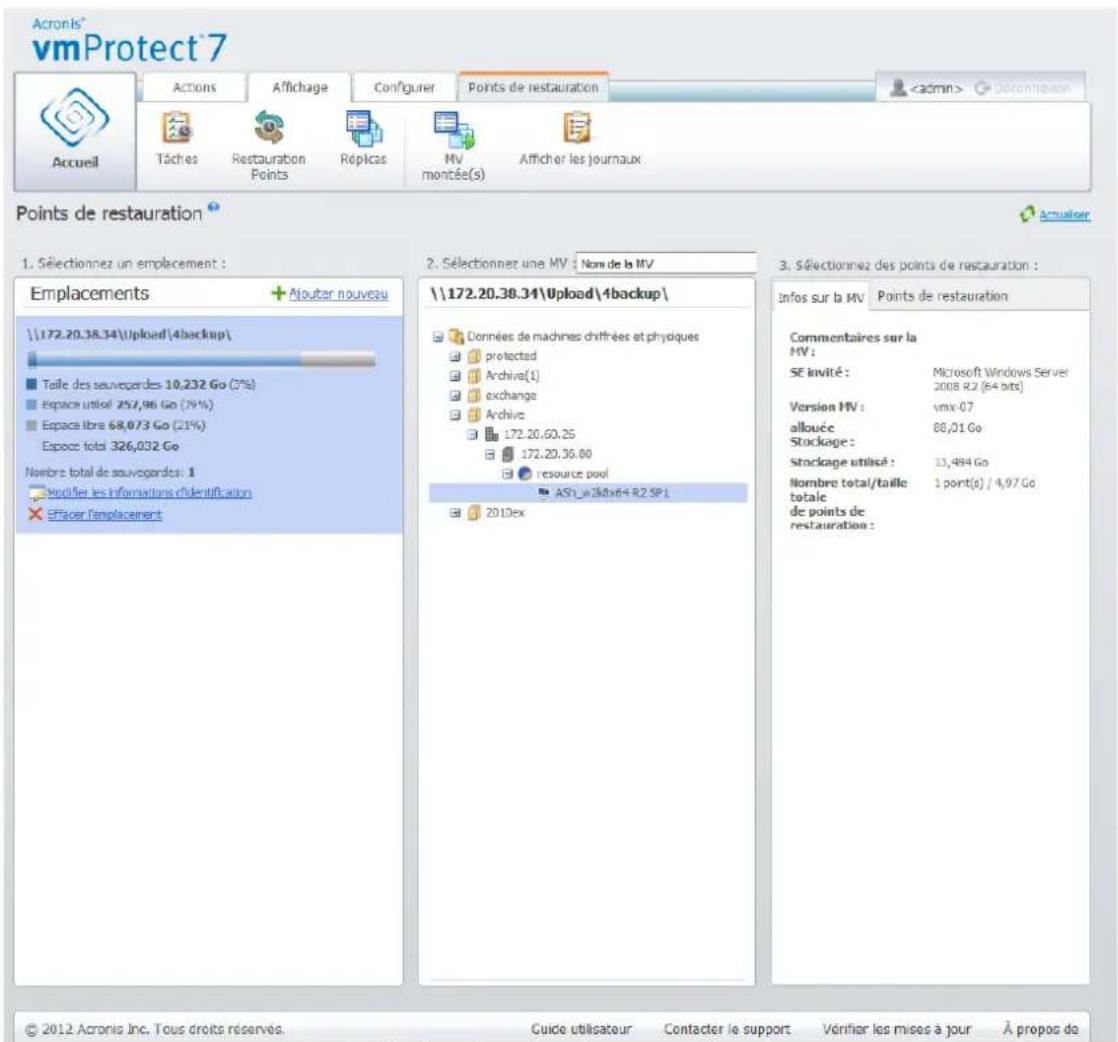The height and width of the screenshot is (1042, 1118).
Task: Click the 2010ex folder icon
Action: pos(474,513)
